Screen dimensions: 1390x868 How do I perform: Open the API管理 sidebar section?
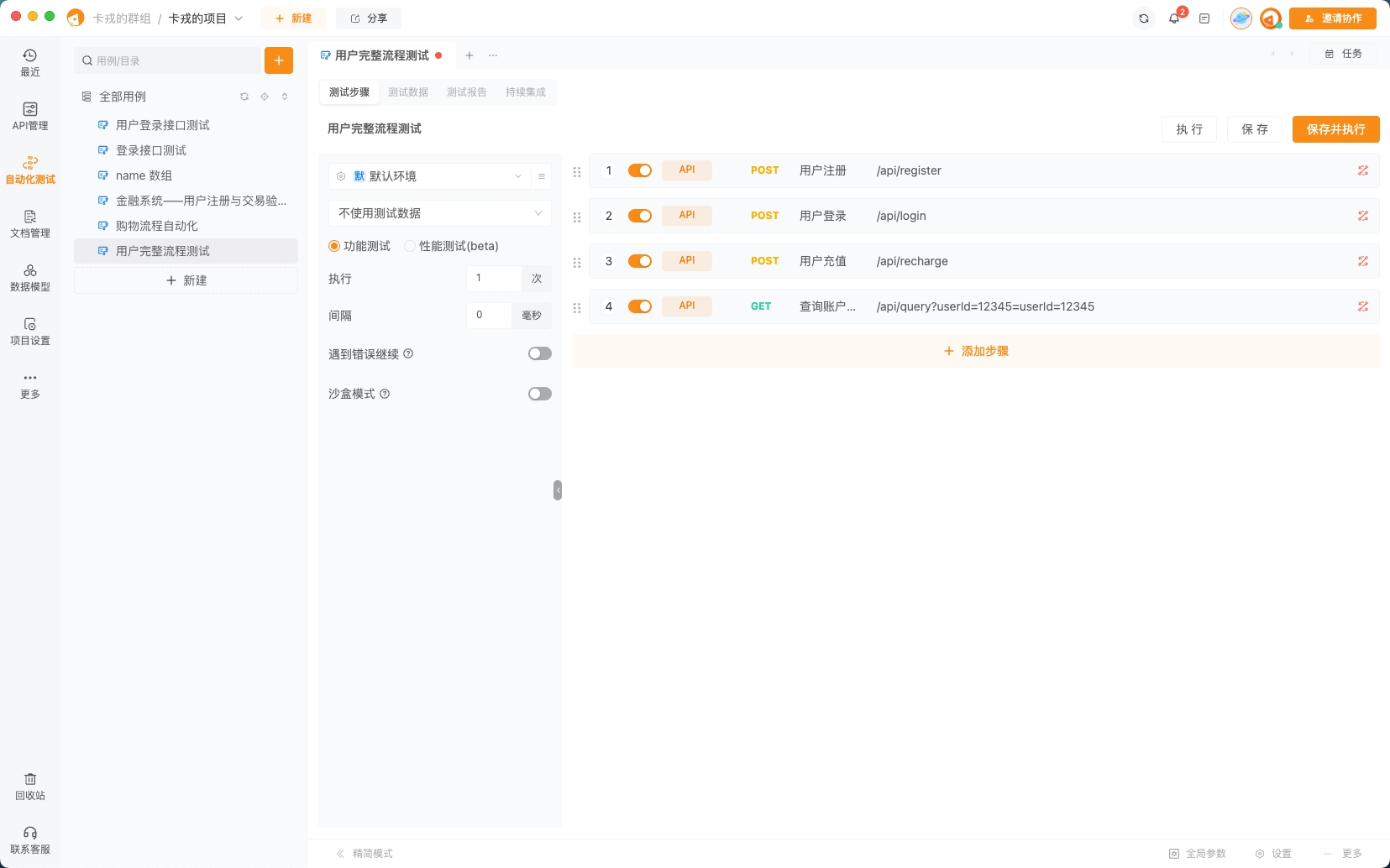tap(30, 117)
